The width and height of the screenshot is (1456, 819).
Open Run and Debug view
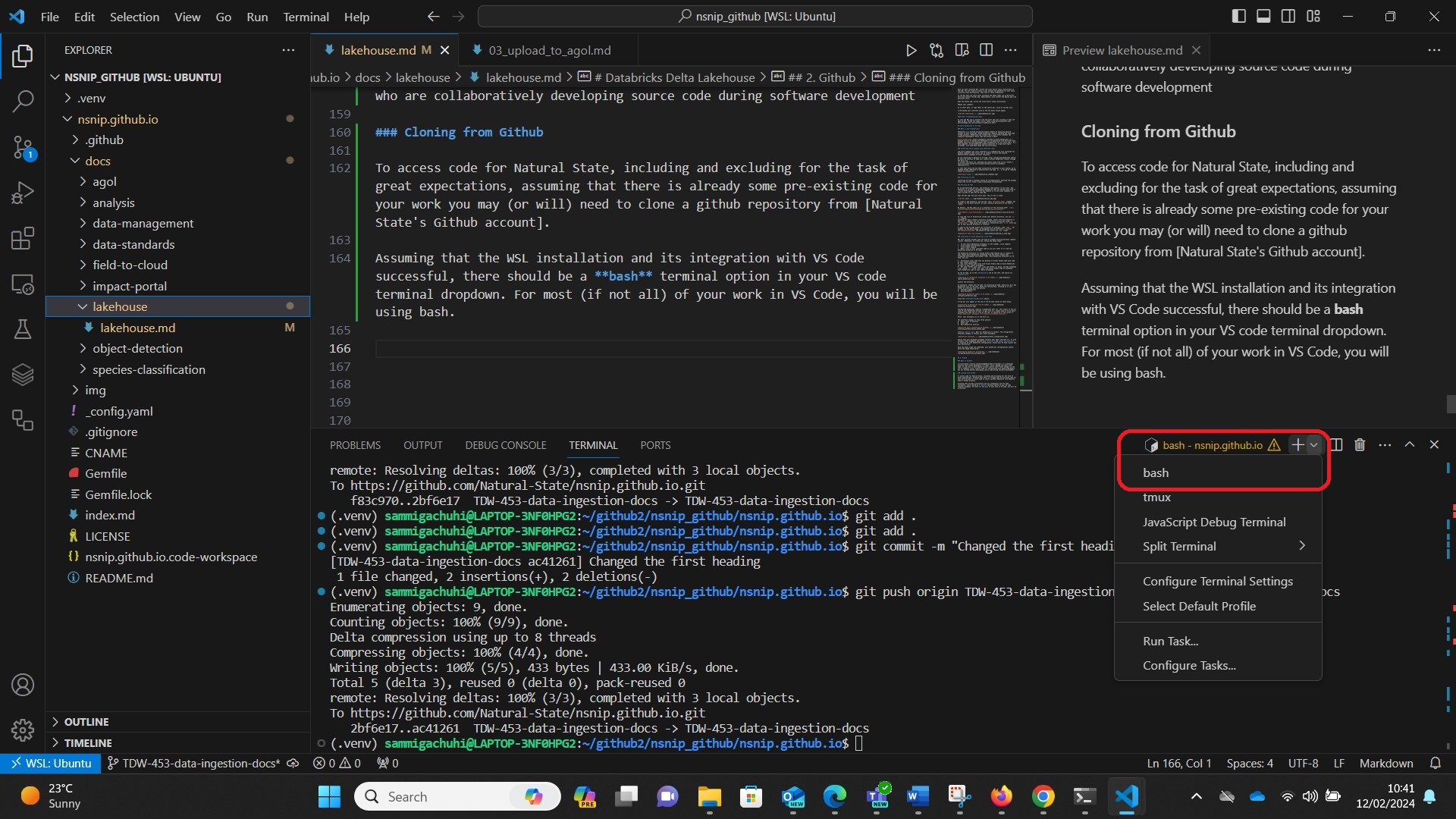pos(23,193)
